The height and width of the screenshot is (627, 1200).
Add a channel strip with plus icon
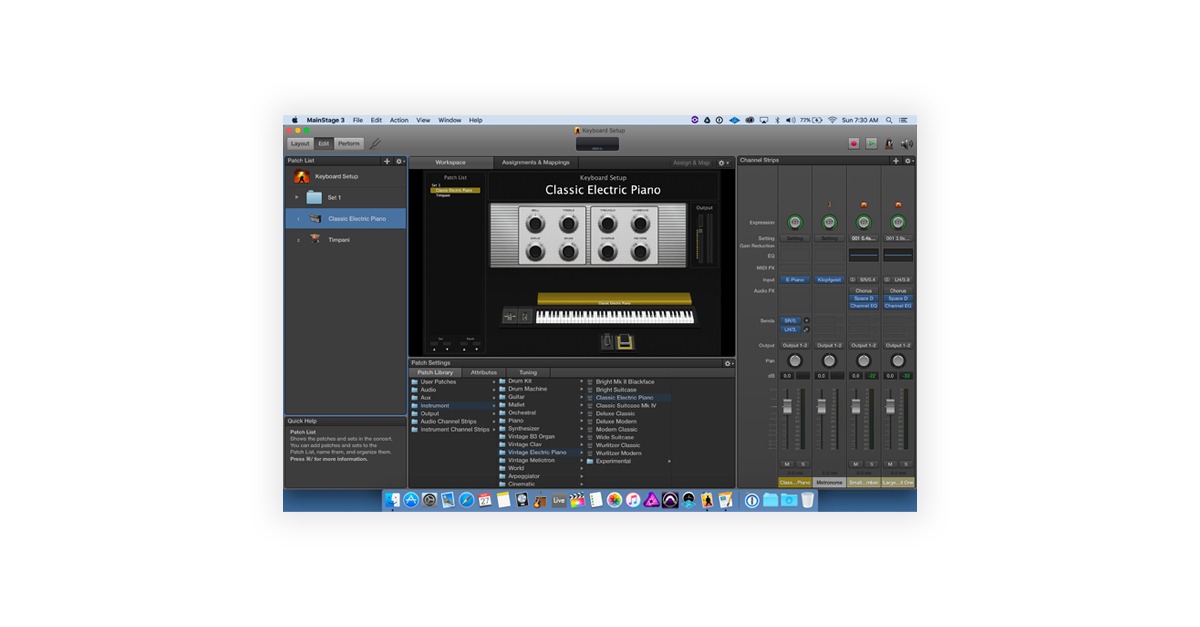tap(896, 161)
